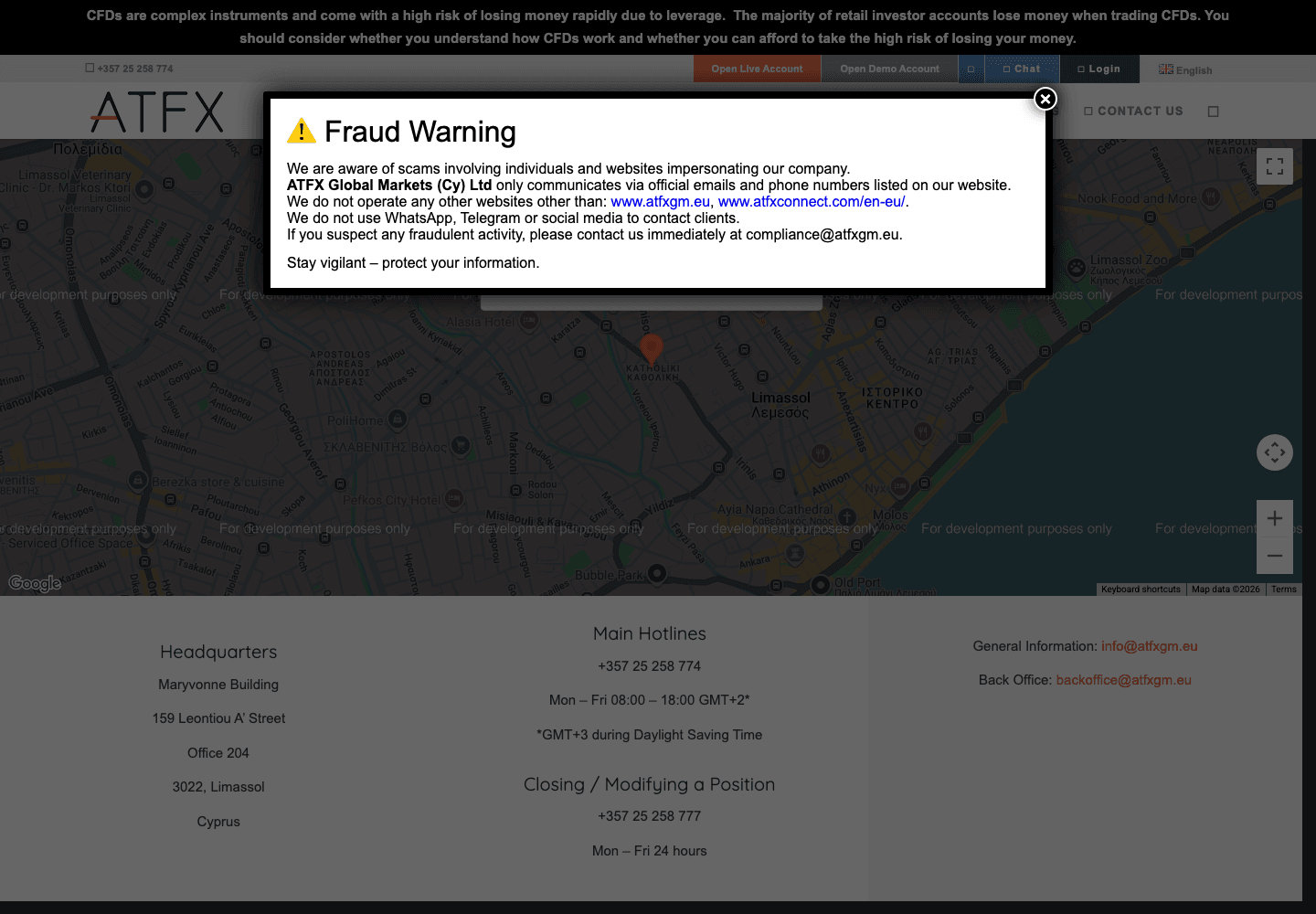The image size is (1316, 914).
Task: Click the search icon beside CONTACT US
Action: 1214,112
